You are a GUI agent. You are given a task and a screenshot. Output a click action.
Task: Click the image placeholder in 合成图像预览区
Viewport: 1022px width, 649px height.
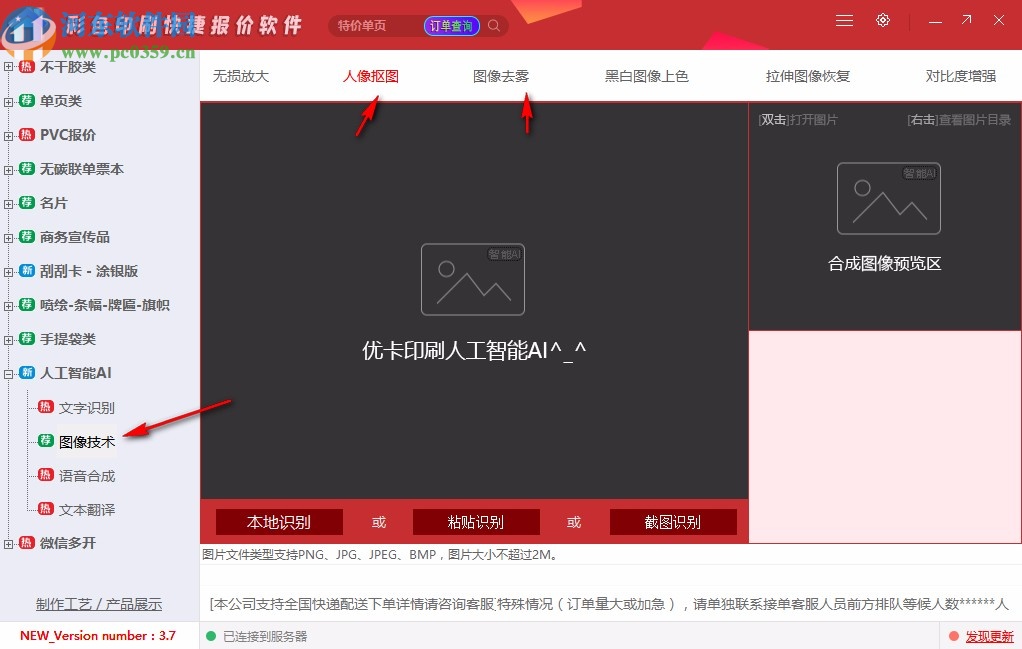[x=887, y=198]
